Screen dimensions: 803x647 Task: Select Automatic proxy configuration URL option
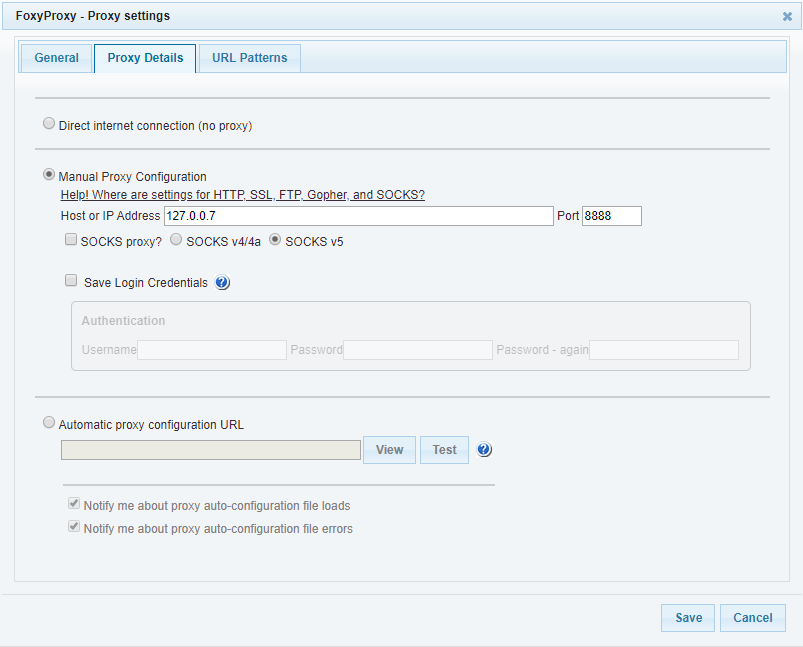[x=49, y=423]
